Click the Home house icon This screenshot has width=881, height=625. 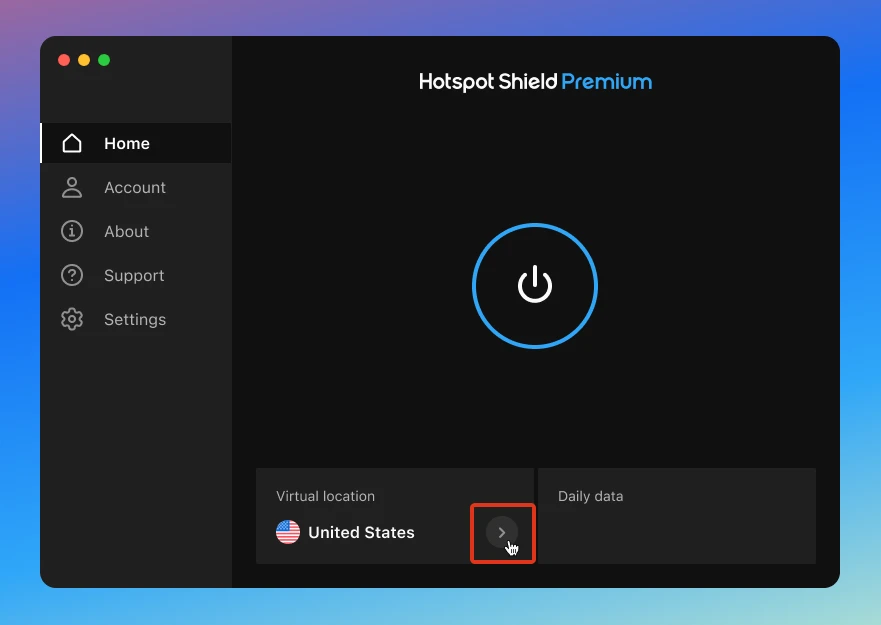72,143
